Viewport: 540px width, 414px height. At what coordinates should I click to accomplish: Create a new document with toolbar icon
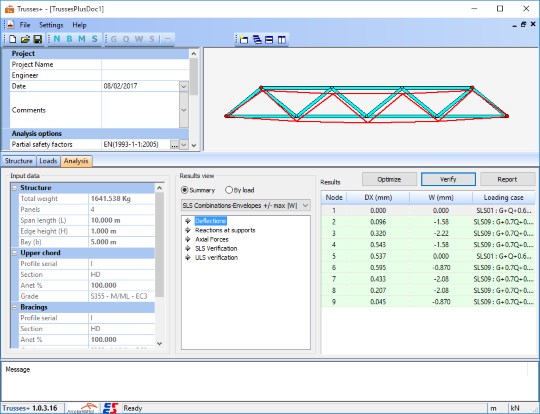pos(13,39)
